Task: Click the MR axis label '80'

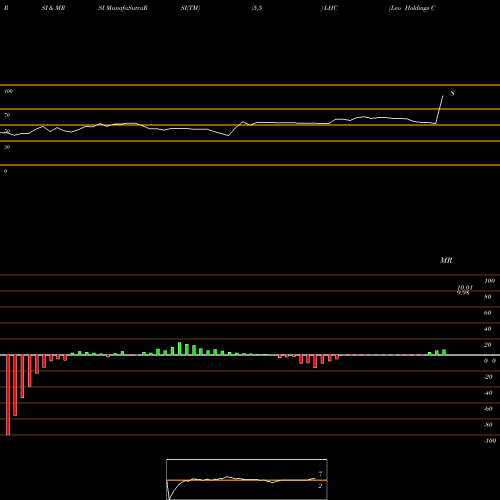Action: [x=488, y=297]
